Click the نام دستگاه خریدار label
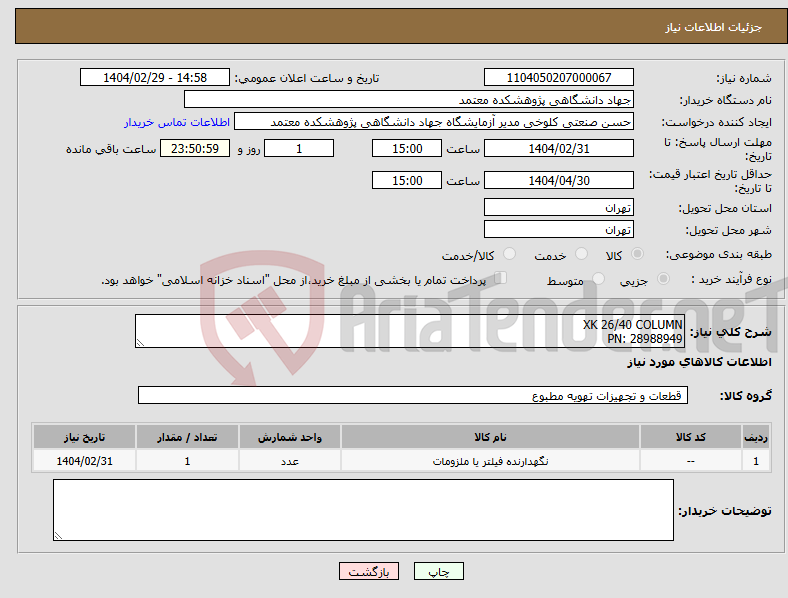Viewport: 788px width, 598px height. (726, 101)
